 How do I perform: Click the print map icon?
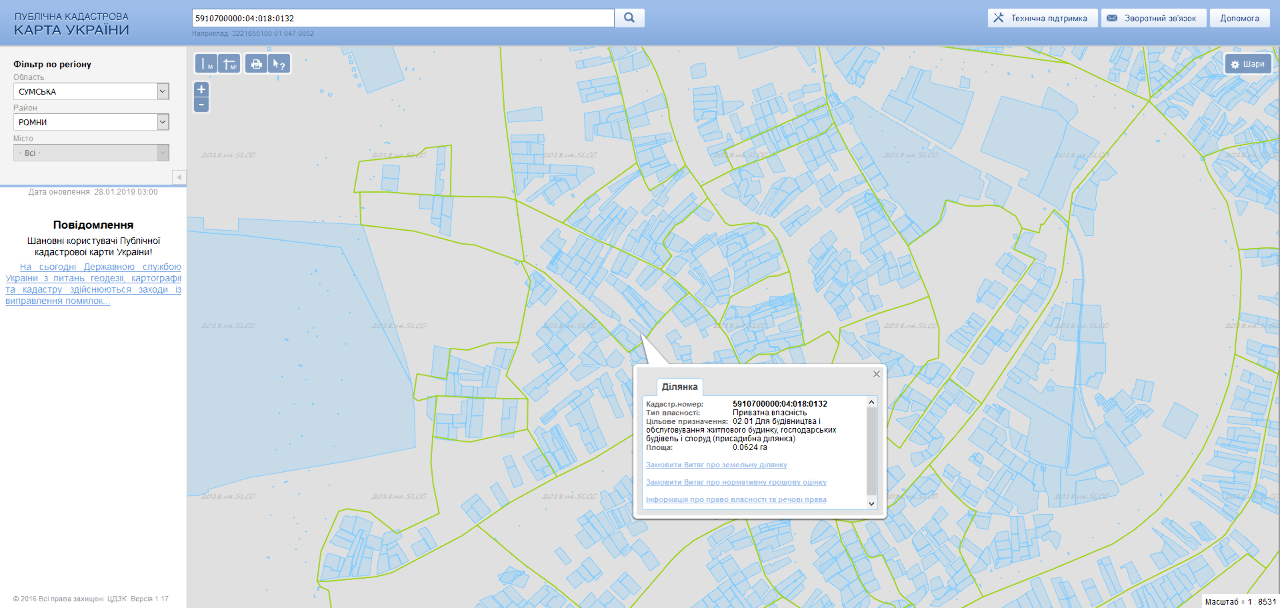point(256,64)
